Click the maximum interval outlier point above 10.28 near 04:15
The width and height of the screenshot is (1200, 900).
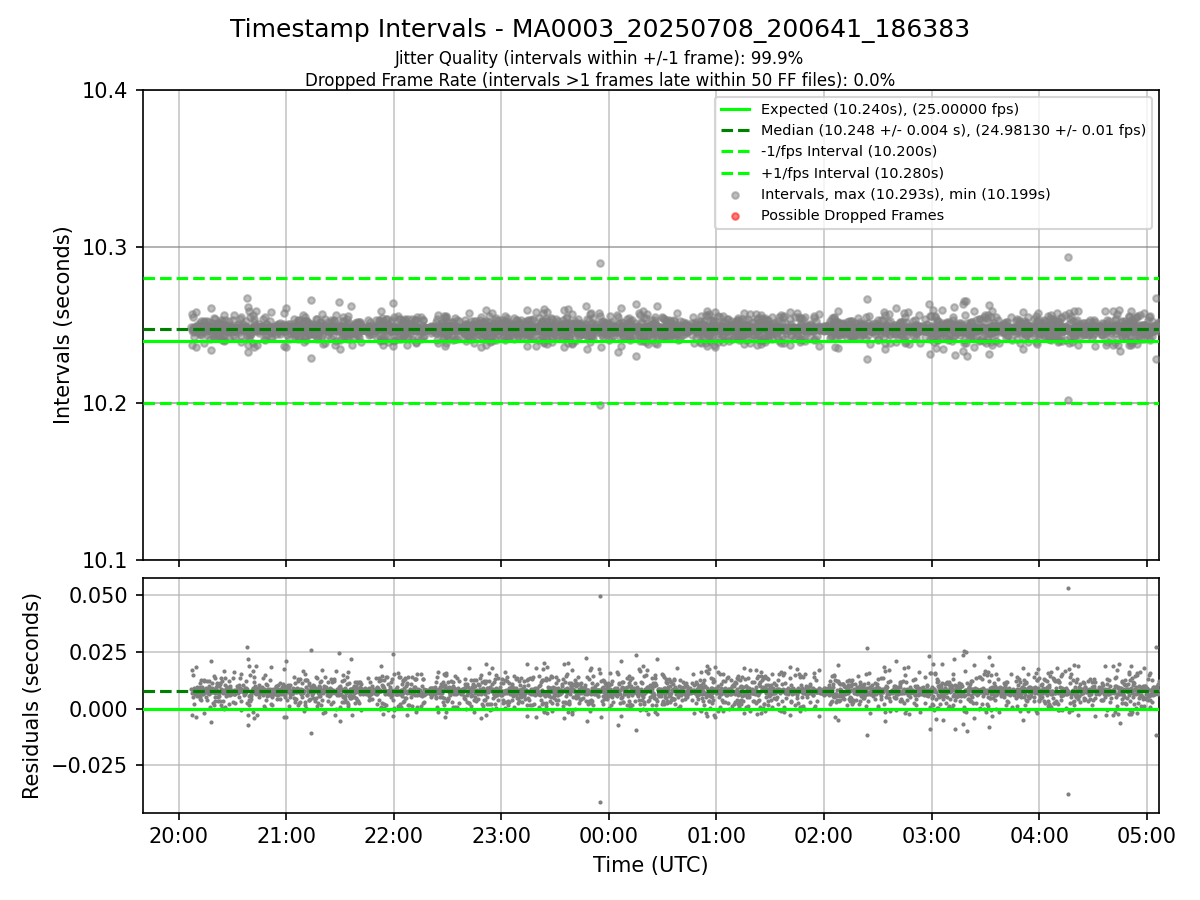(x=1068, y=257)
